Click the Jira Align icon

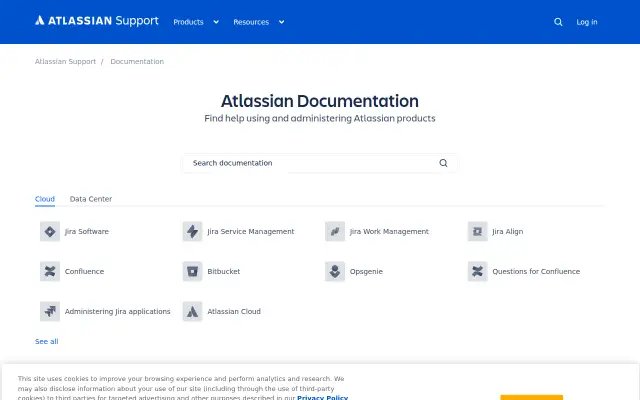point(478,231)
